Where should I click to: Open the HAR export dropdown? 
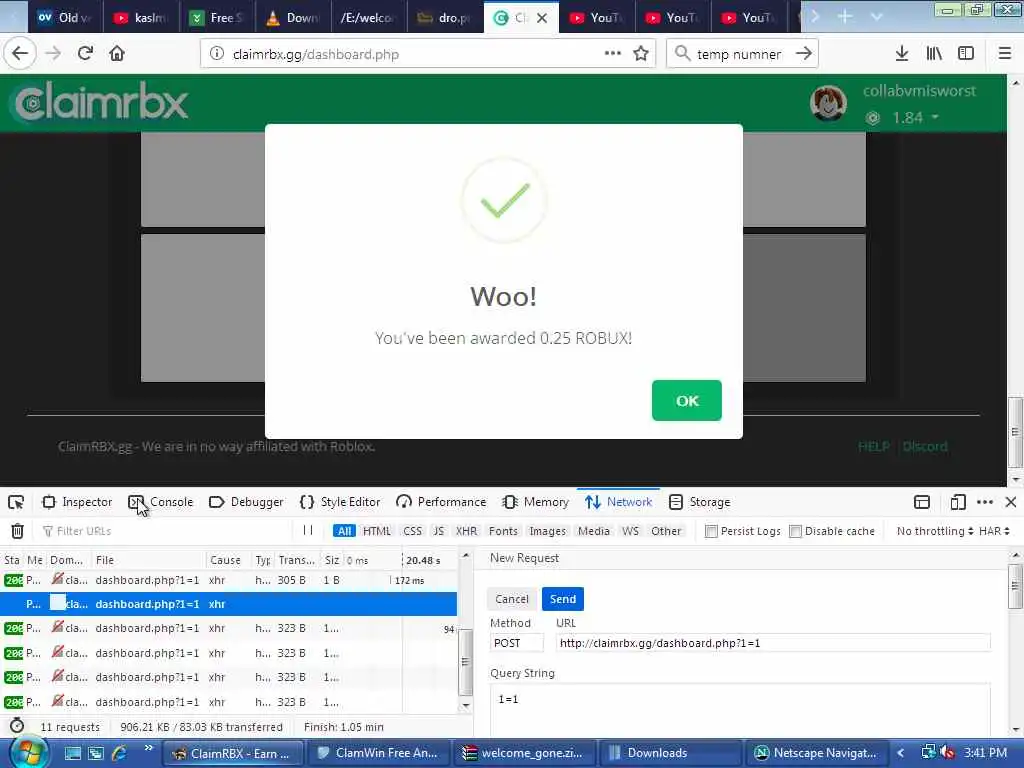pyautogui.click(x=994, y=531)
